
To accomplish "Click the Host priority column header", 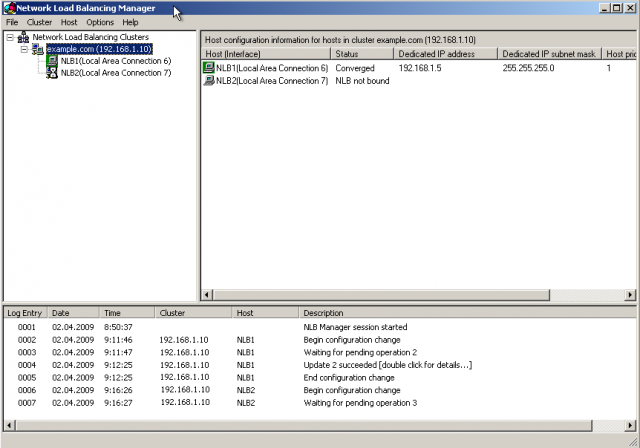I will (619, 54).
